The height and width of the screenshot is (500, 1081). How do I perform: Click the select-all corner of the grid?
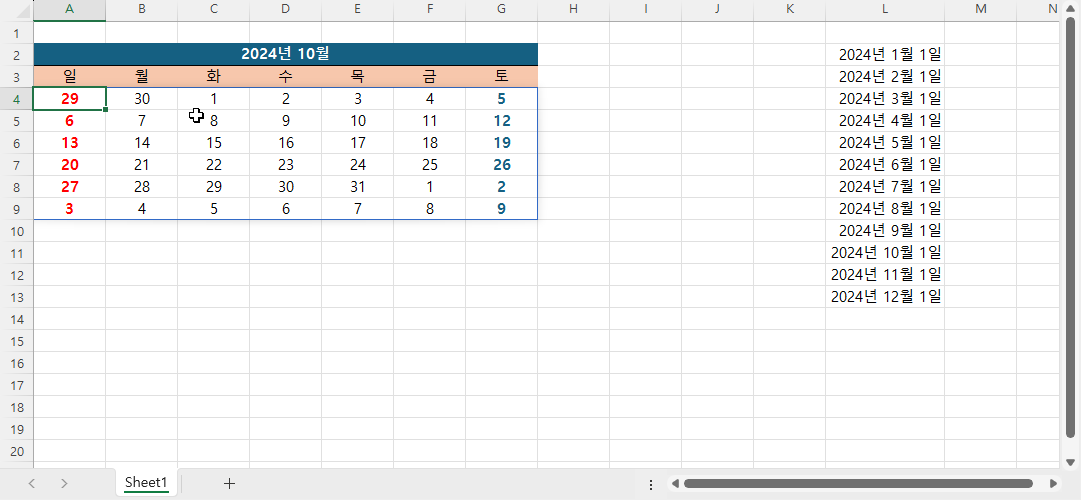(x=17, y=10)
